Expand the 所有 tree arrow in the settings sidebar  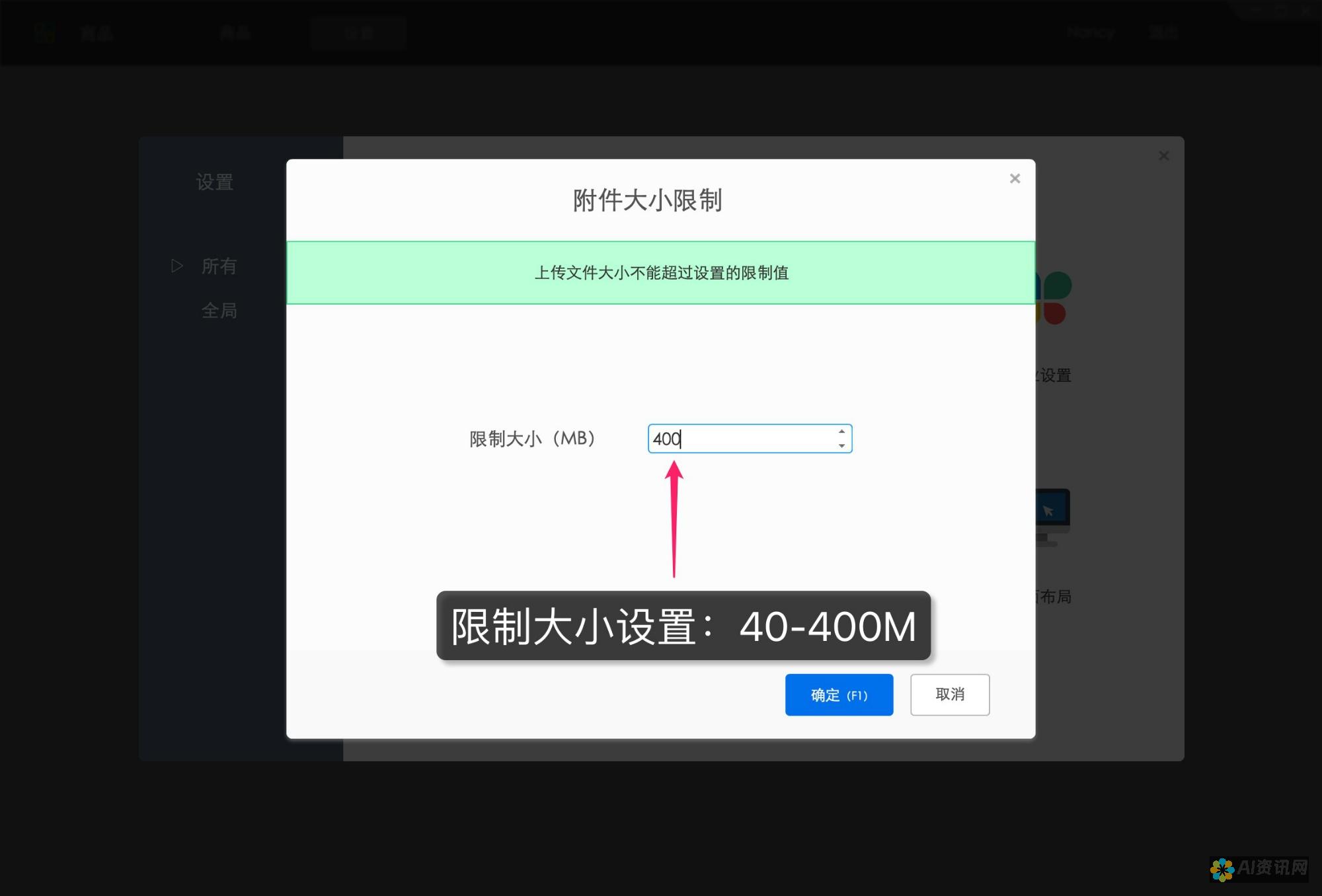click(x=176, y=266)
